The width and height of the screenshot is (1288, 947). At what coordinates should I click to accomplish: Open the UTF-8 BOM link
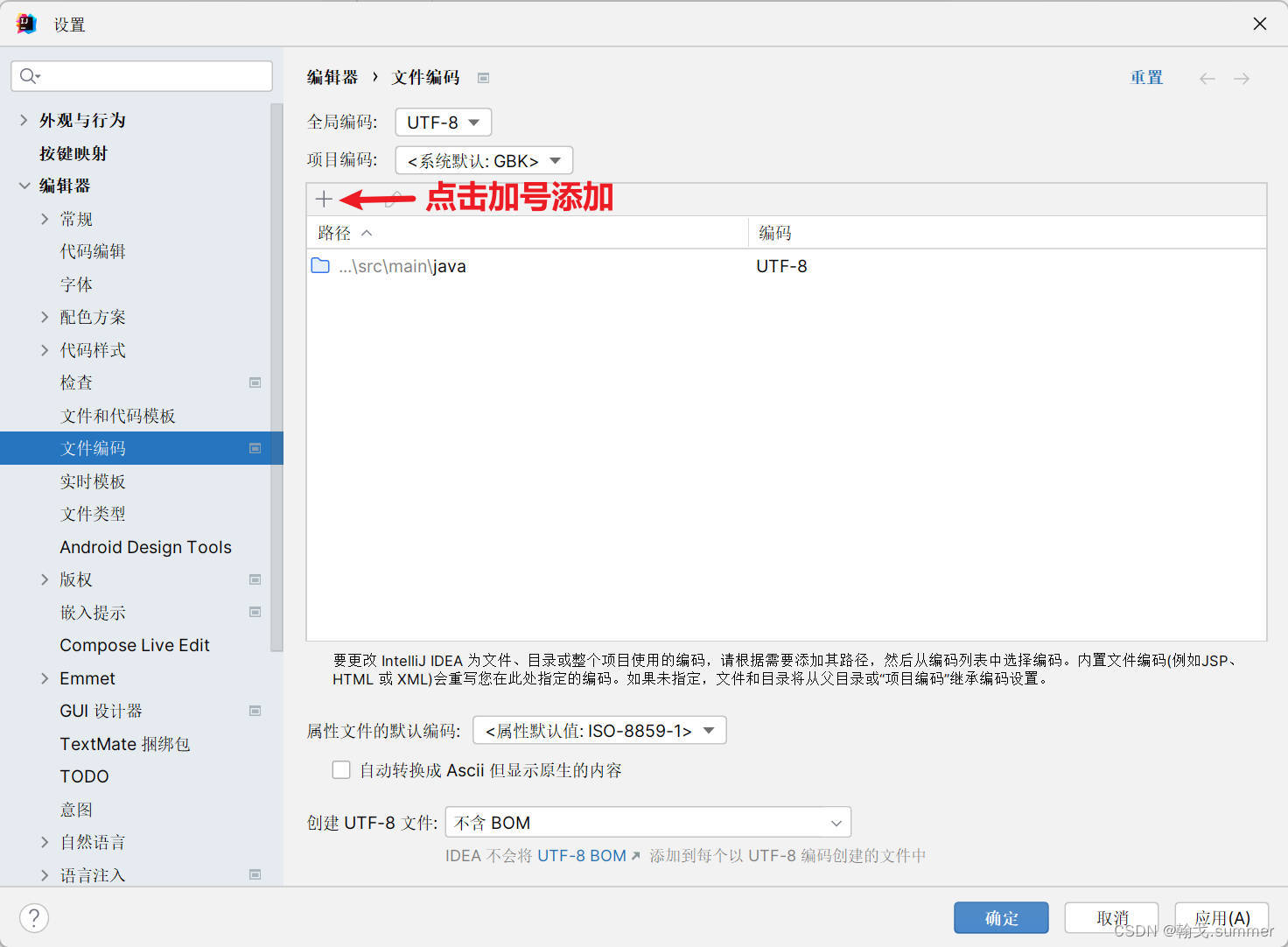point(581,855)
